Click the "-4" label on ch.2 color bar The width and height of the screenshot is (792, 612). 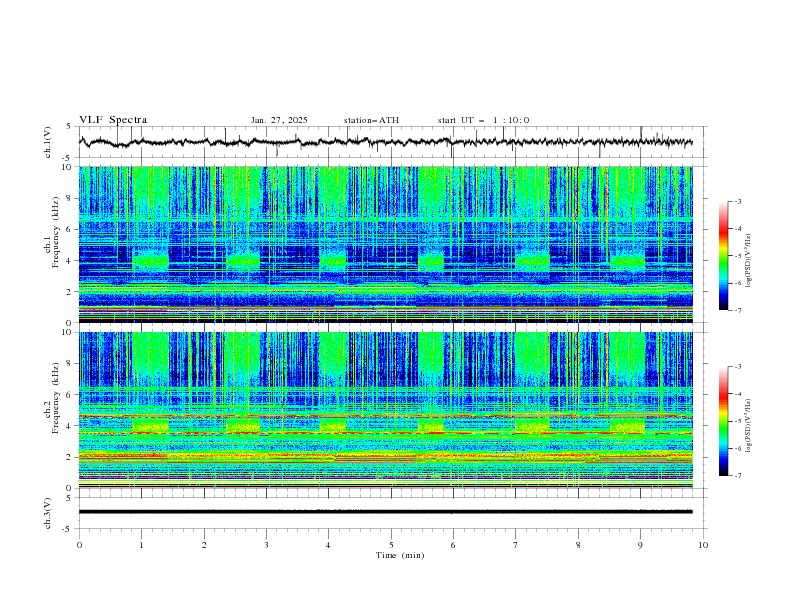click(x=738, y=394)
